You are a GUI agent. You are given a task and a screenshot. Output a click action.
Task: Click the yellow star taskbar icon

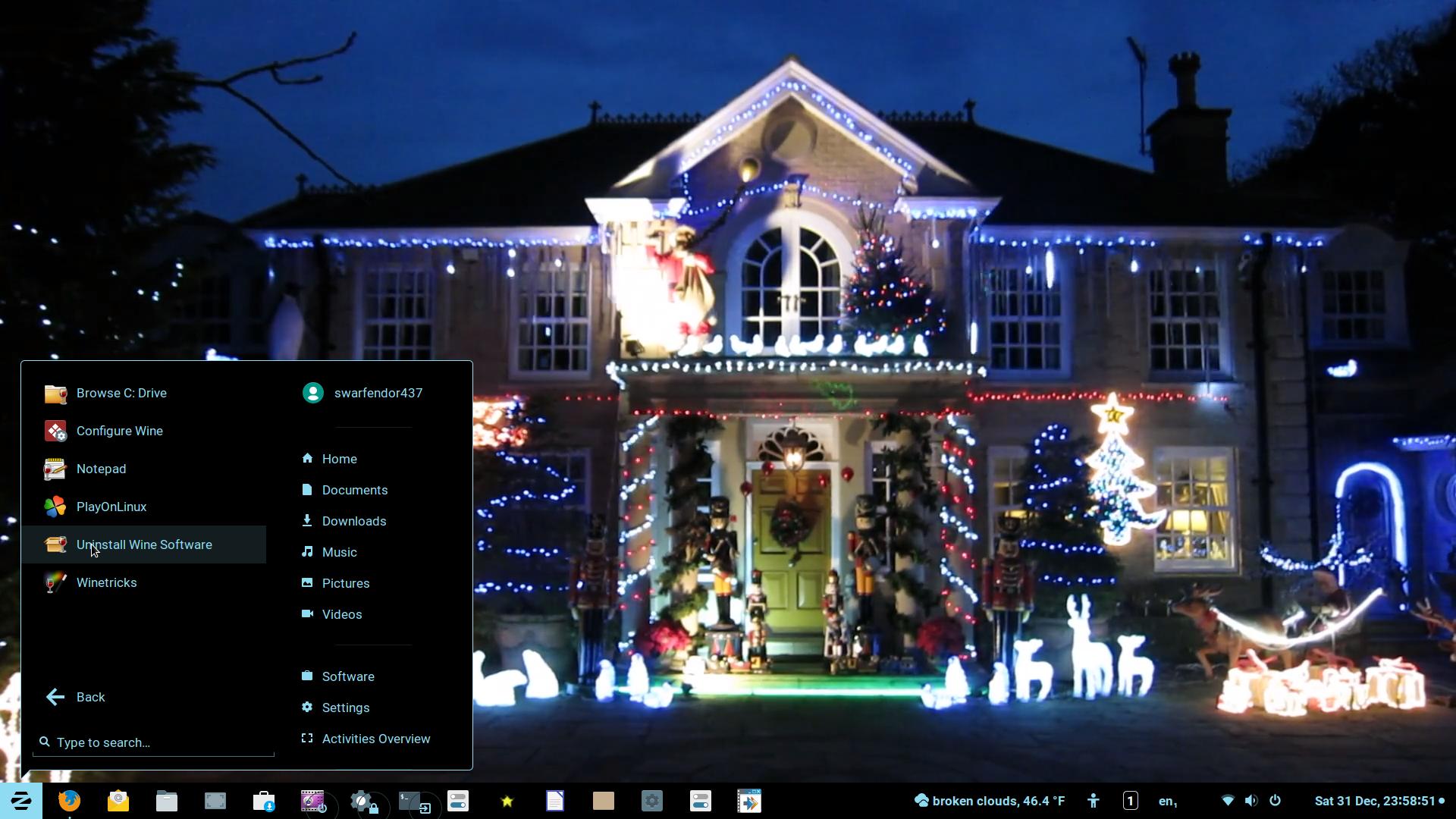tap(507, 801)
